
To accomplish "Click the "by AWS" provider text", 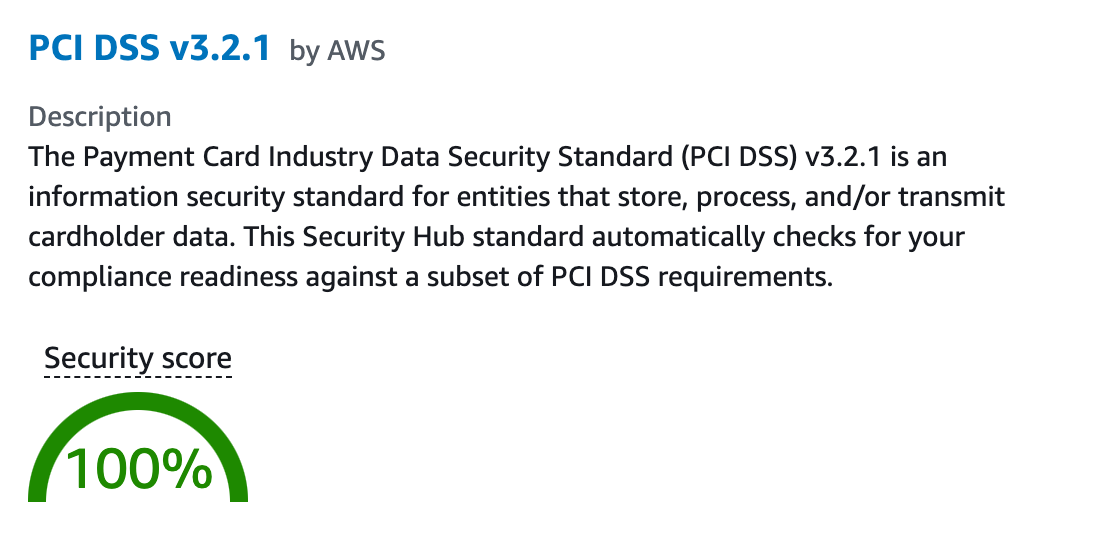I will [x=337, y=51].
